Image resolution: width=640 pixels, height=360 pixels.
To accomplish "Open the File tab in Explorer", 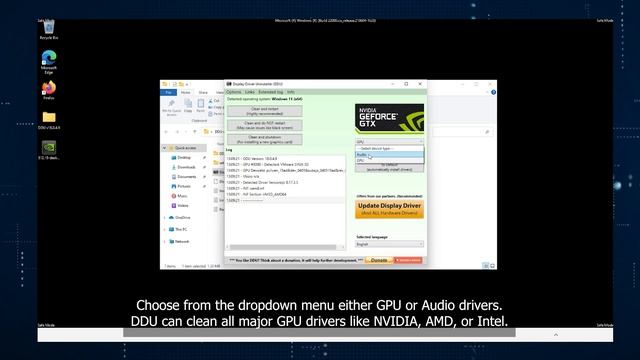I will pyautogui.click(x=169, y=93).
